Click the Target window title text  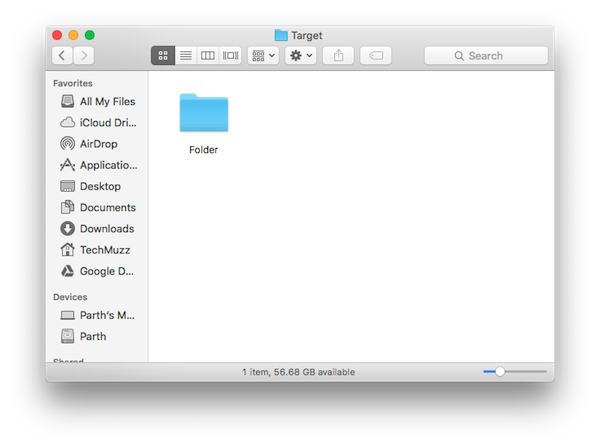[307, 36]
